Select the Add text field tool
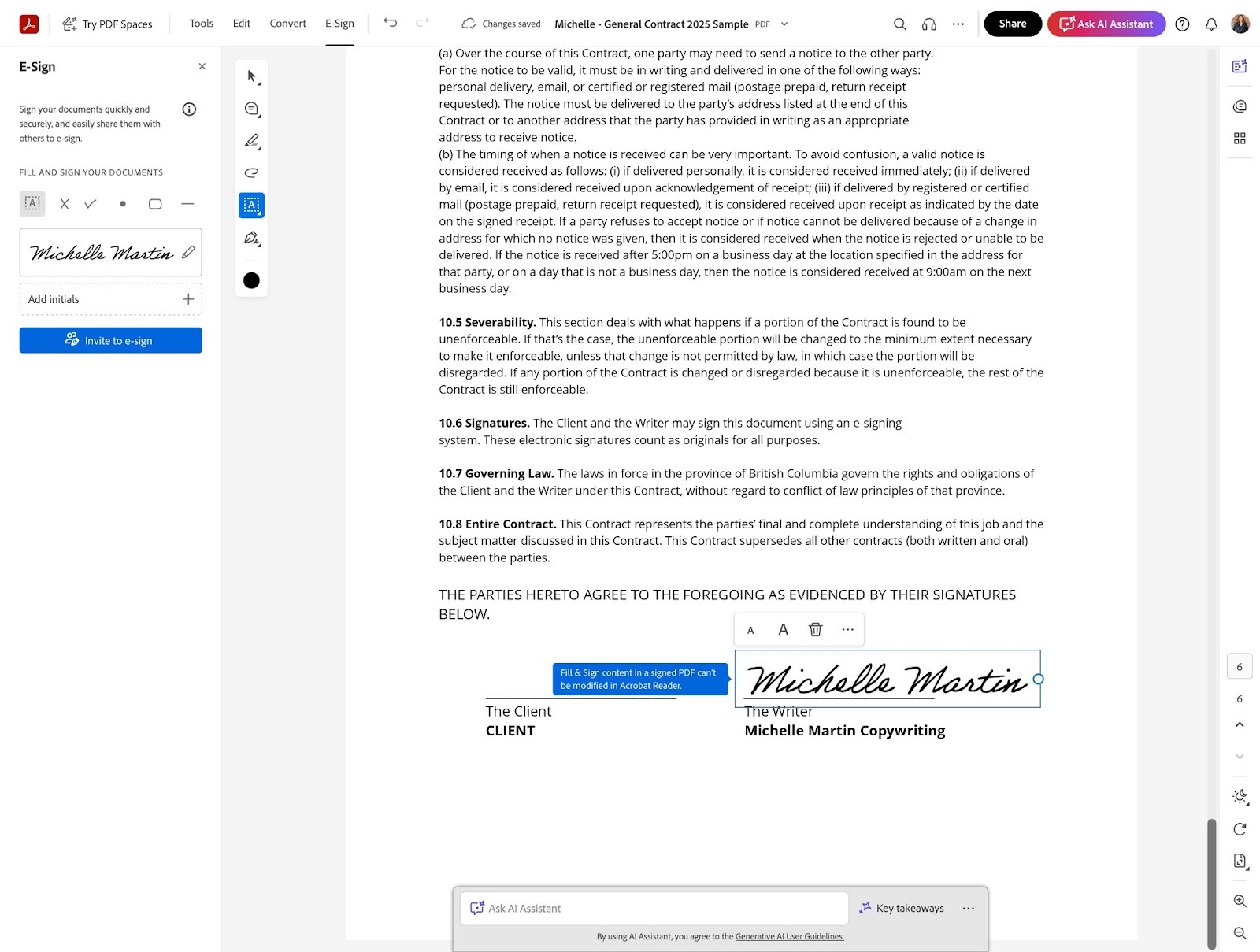Image resolution: width=1260 pixels, height=952 pixels. 251,205
